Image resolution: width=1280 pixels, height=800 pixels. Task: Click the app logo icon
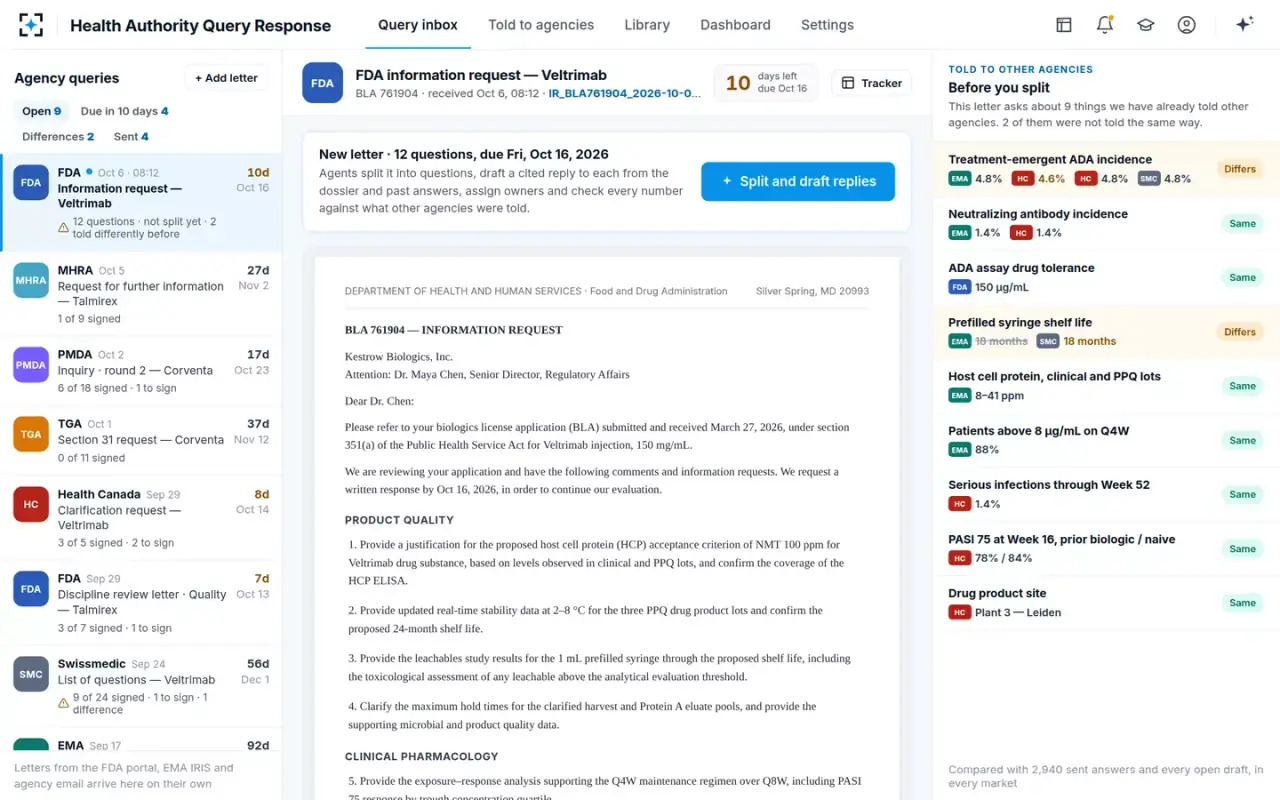(31, 25)
